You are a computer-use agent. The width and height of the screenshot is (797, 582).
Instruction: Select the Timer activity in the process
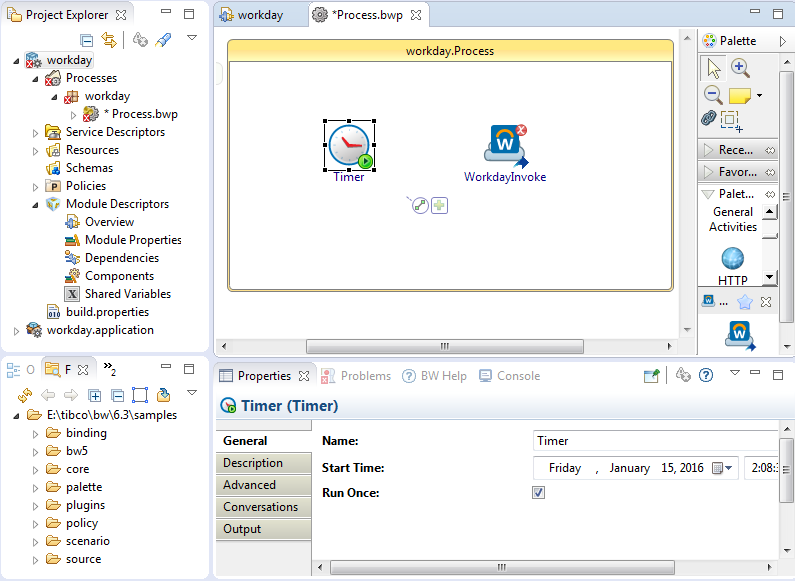pyautogui.click(x=349, y=145)
